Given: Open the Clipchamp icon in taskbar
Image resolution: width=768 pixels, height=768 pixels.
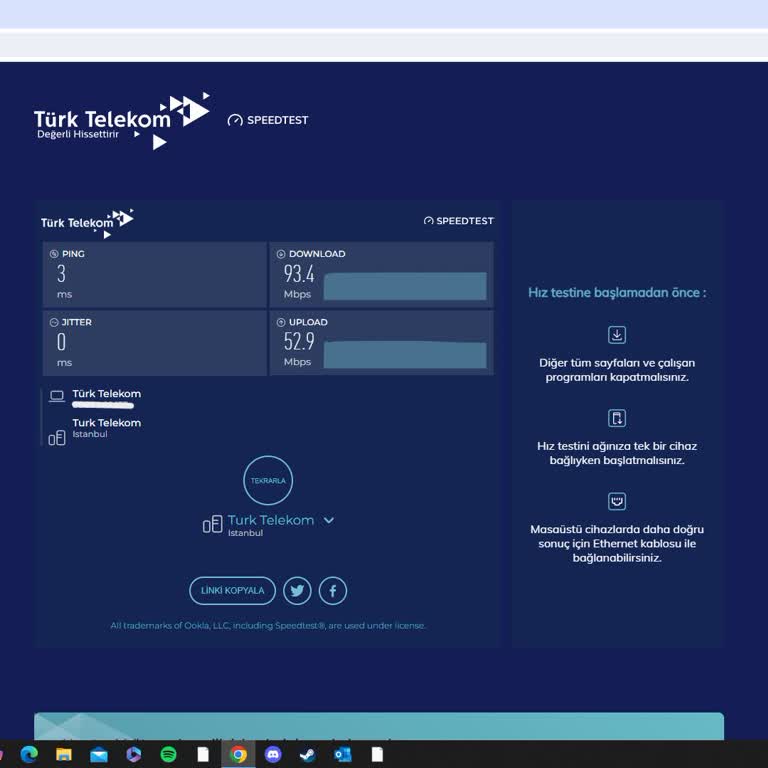Looking at the screenshot, I should 133,754.
